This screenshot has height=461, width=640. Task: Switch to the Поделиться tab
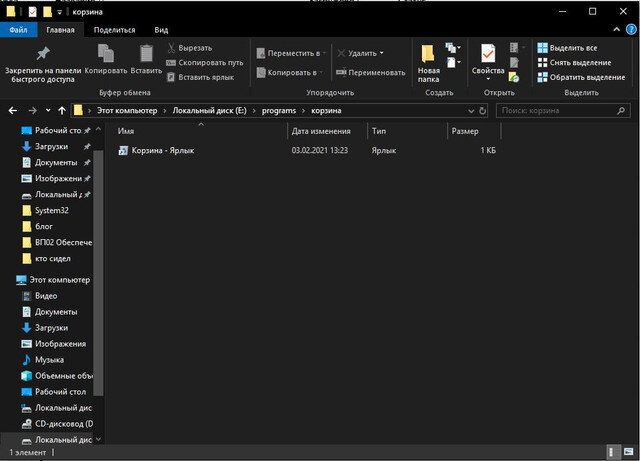(x=114, y=30)
